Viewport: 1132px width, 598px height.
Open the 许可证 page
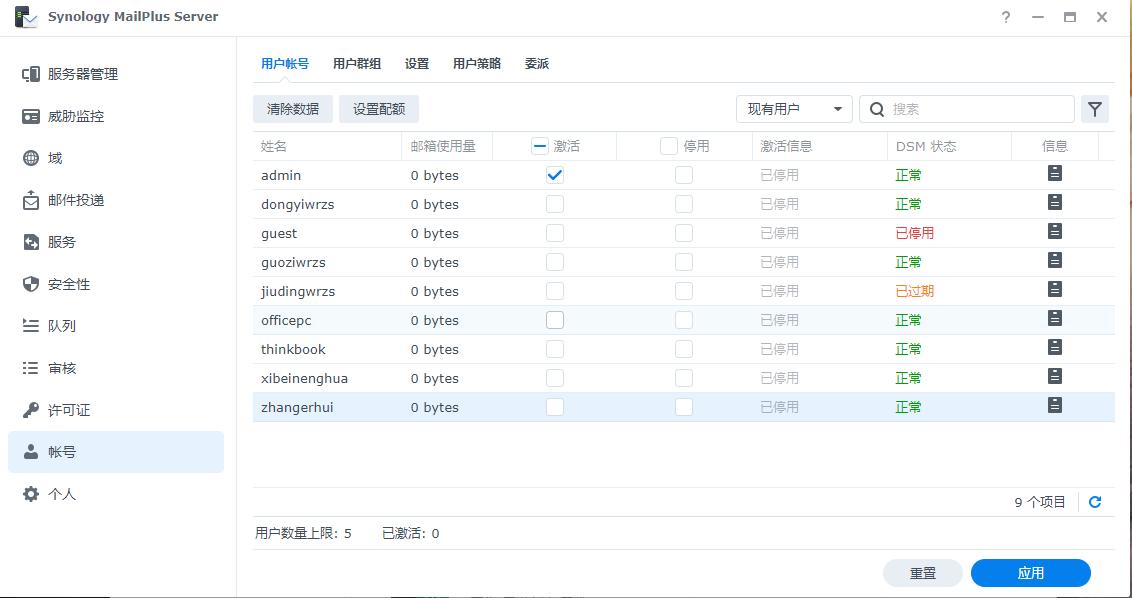[x=75, y=409]
